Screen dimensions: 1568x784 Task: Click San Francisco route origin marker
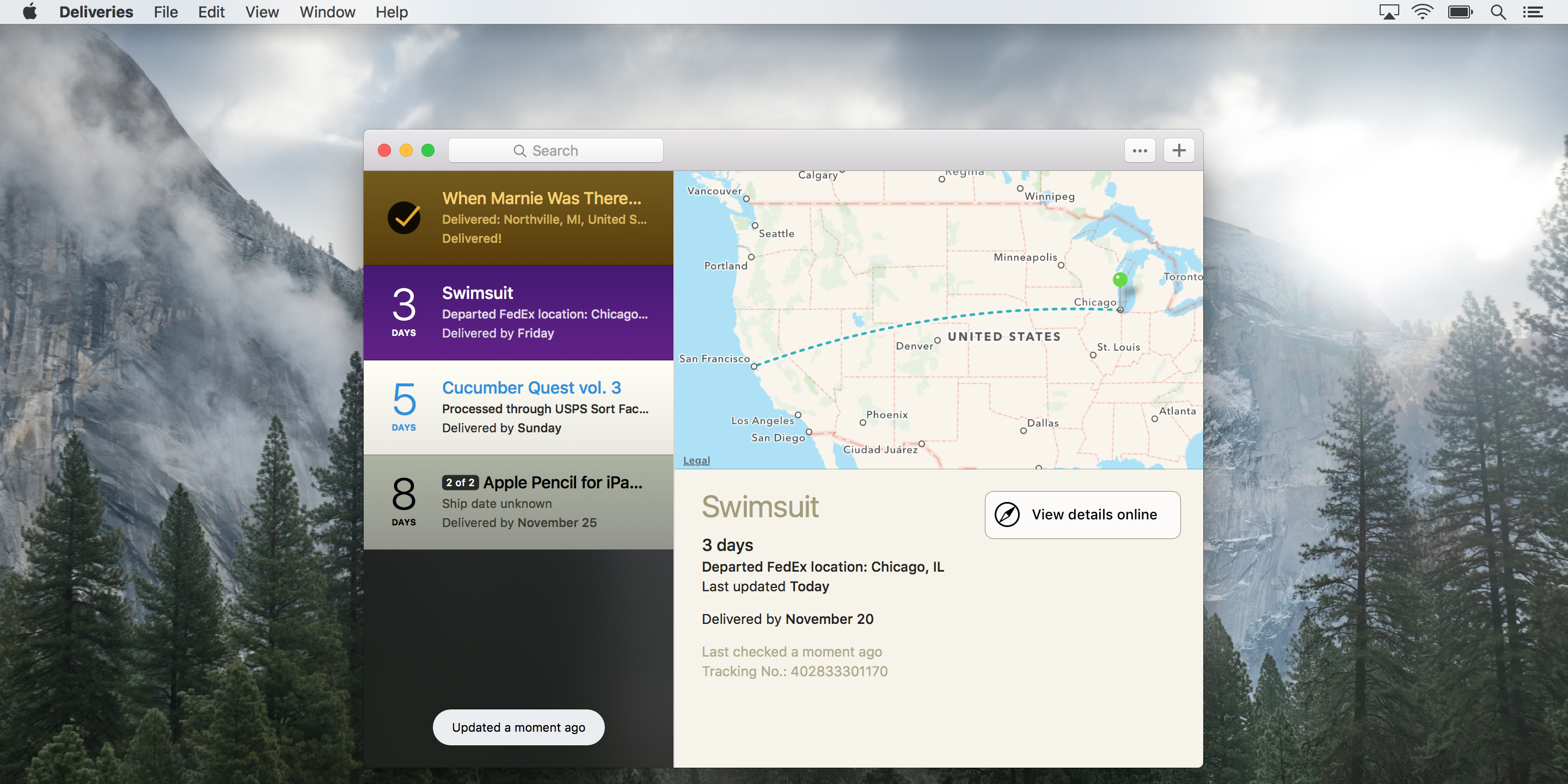point(754,366)
